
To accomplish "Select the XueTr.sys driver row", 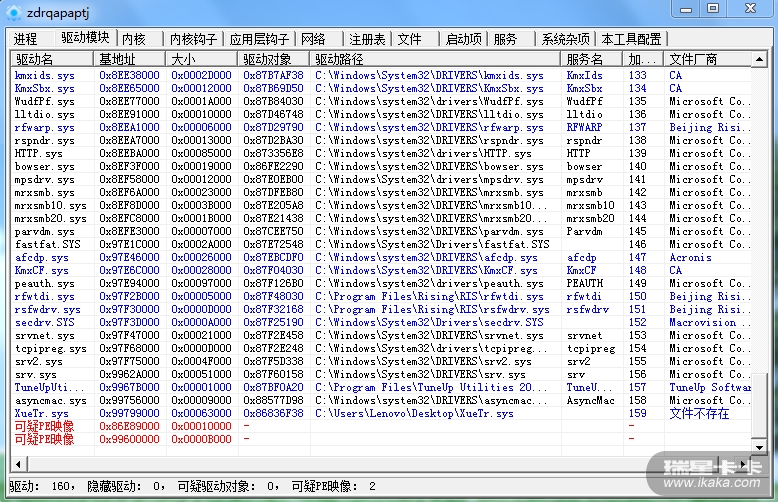I will (x=381, y=413).
